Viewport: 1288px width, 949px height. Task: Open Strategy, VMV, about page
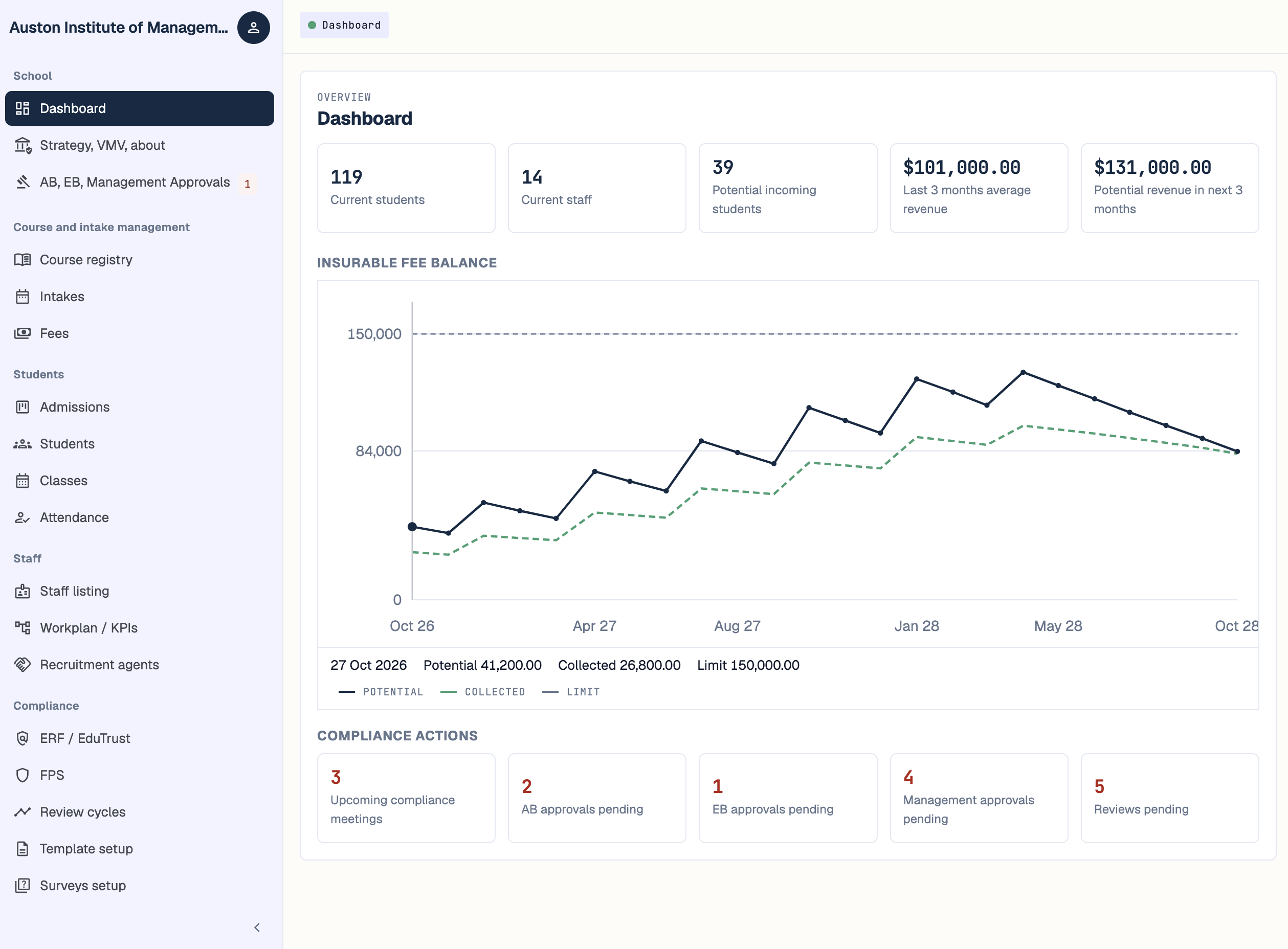(140, 145)
